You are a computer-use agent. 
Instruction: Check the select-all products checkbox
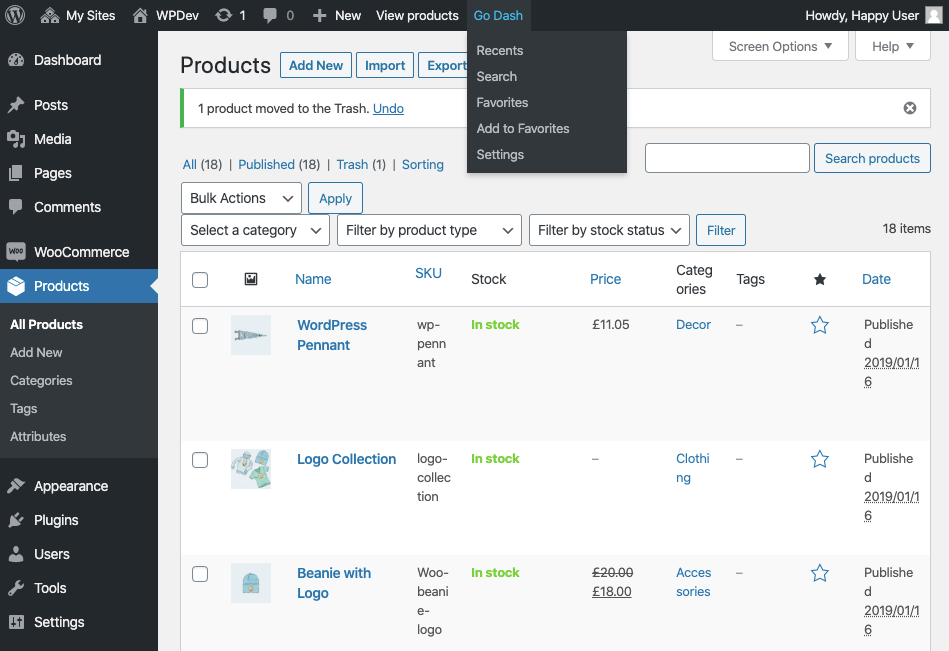200,280
